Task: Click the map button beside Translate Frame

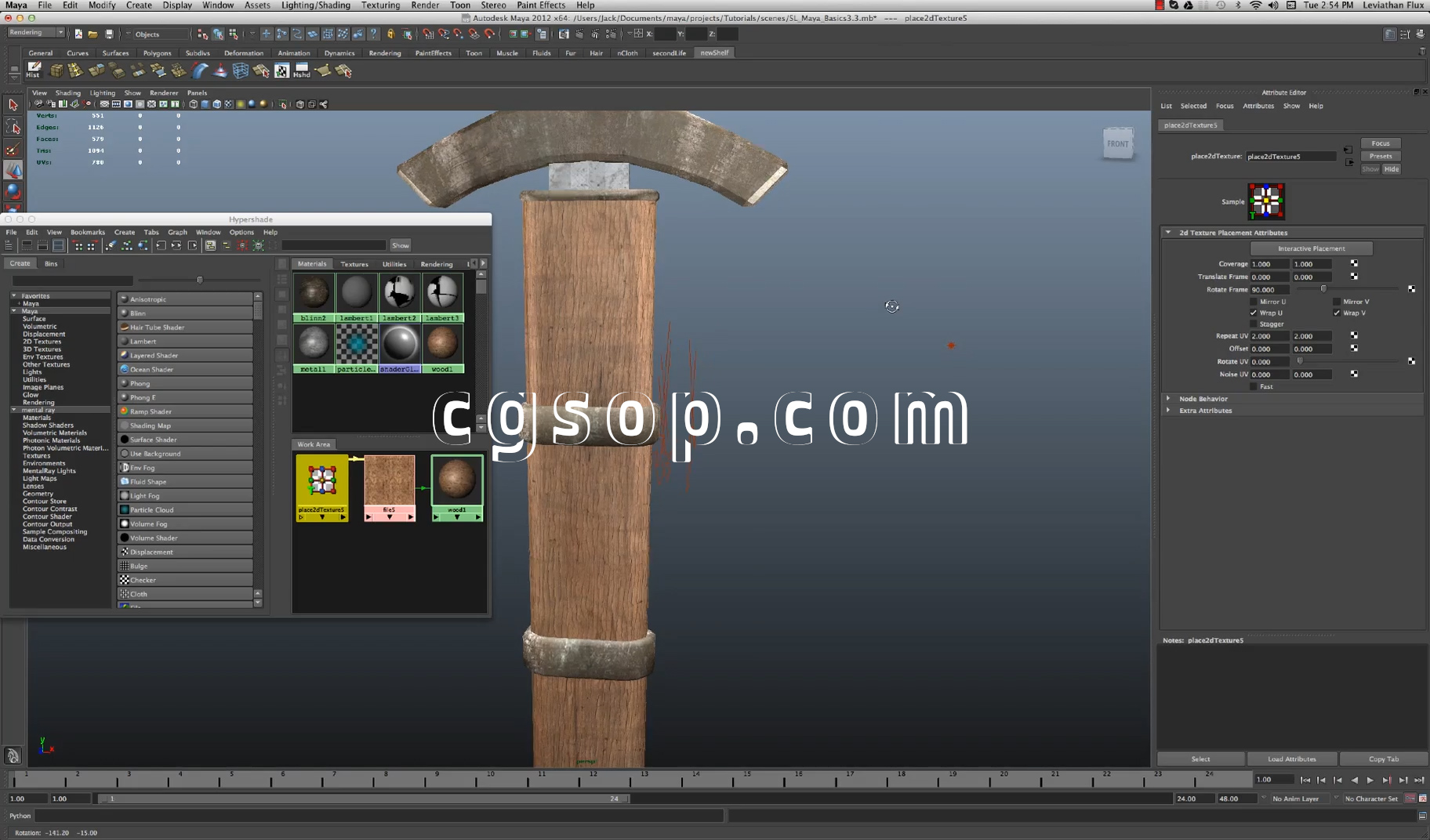Action: [1354, 277]
